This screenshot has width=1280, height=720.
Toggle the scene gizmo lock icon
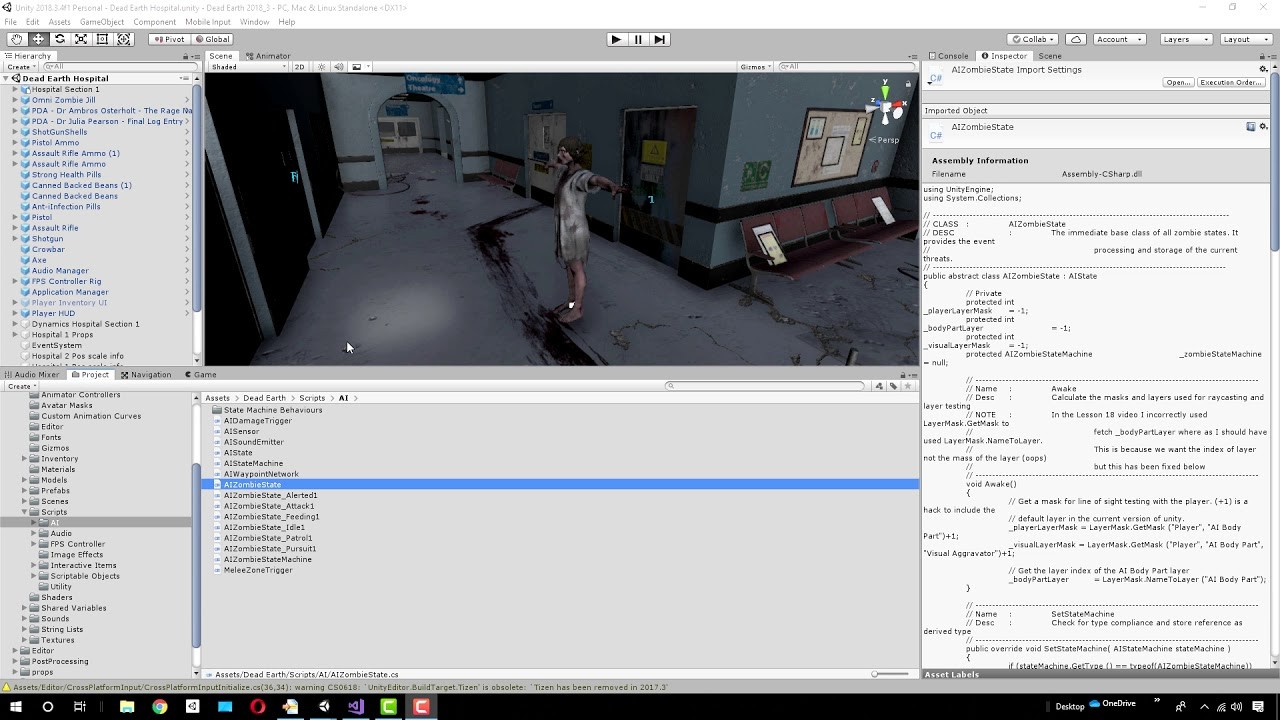pyautogui.click(x=908, y=84)
